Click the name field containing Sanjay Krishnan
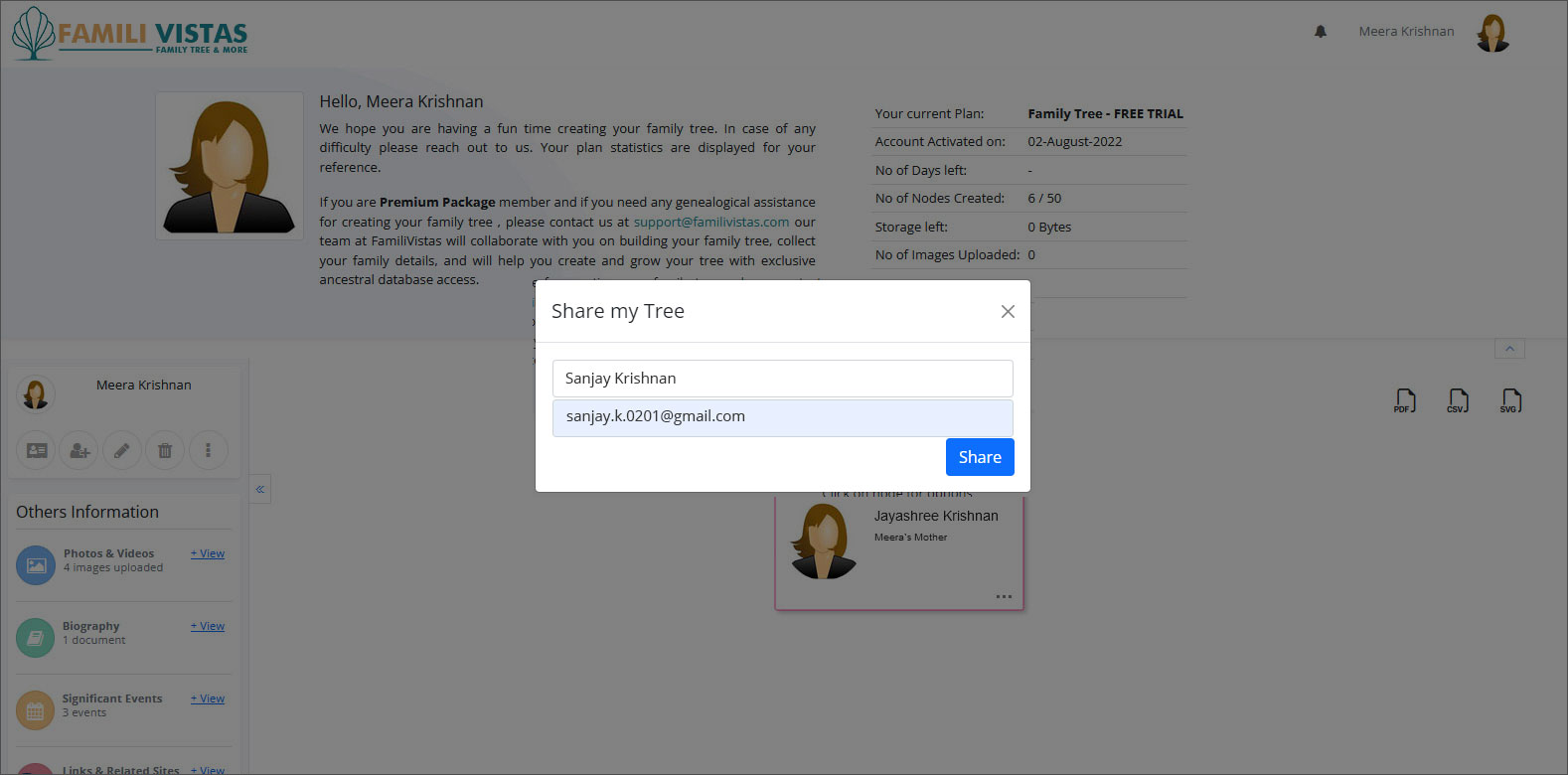The width and height of the screenshot is (1568, 775). 782,379
